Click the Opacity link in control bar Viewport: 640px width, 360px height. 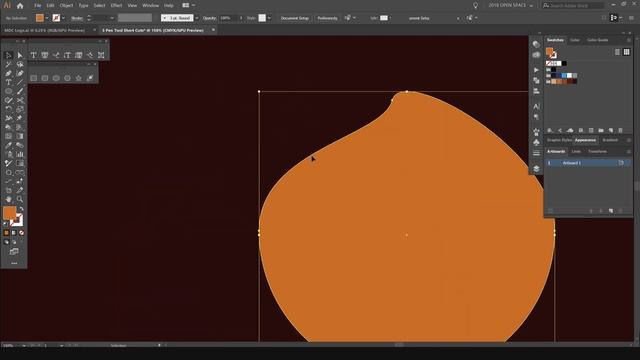(209, 18)
